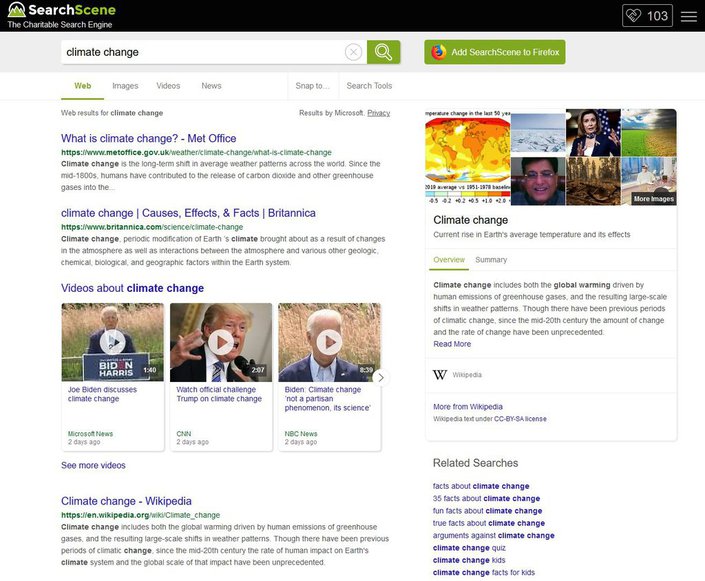705x581 pixels.
Task: Open the Snap to... dropdown
Action: tap(312, 86)
